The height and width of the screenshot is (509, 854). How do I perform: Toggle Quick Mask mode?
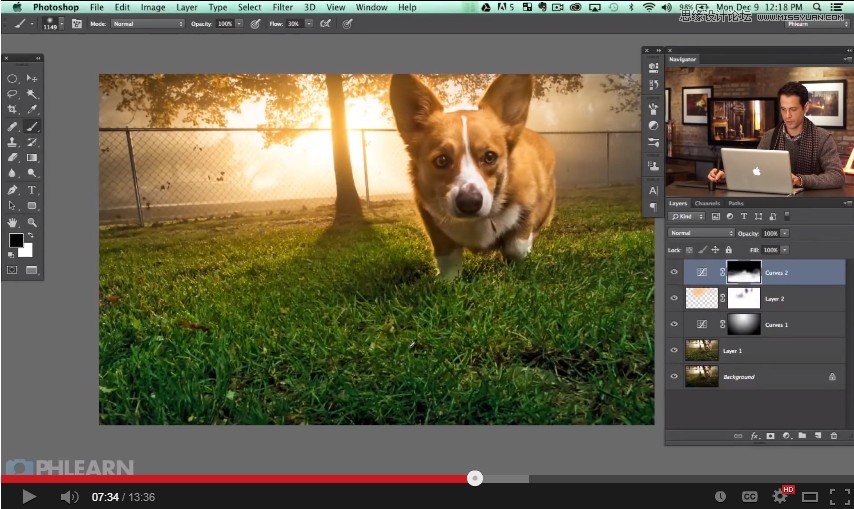click(12, 270)
